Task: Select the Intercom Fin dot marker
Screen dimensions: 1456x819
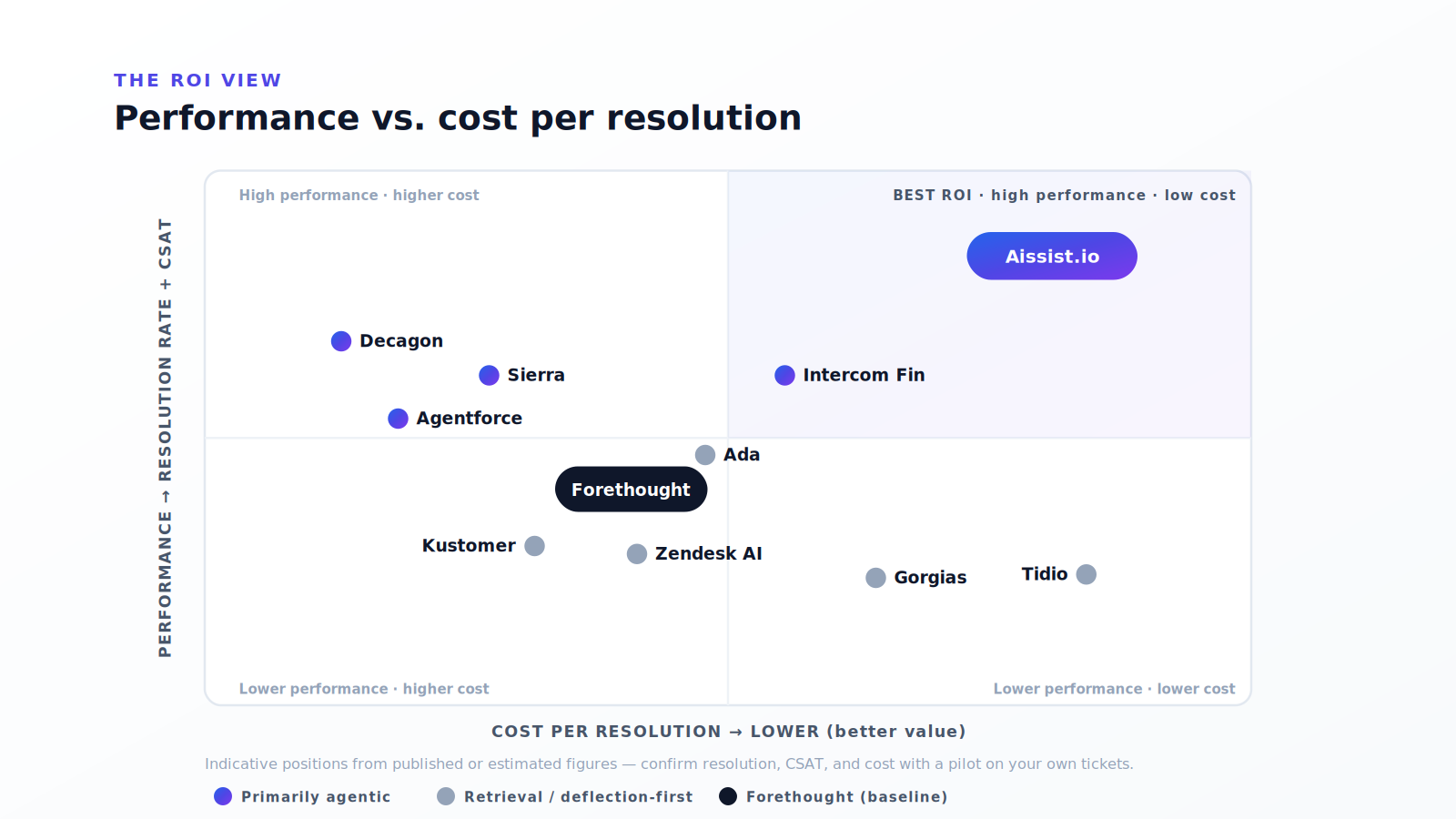Action: pos(784,375)
